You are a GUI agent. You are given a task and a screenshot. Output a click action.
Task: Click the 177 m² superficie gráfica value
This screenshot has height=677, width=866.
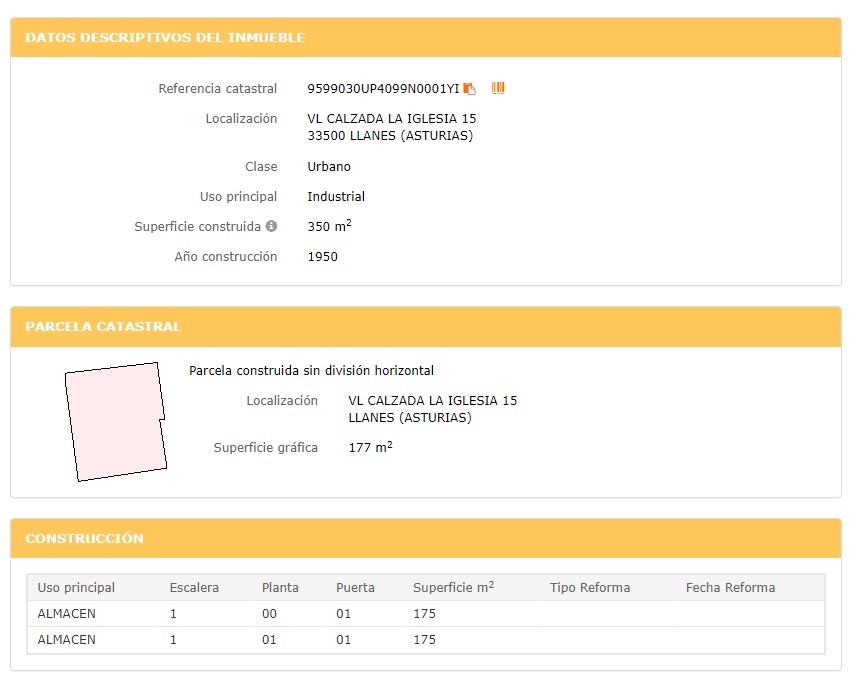tap(370, 447)
